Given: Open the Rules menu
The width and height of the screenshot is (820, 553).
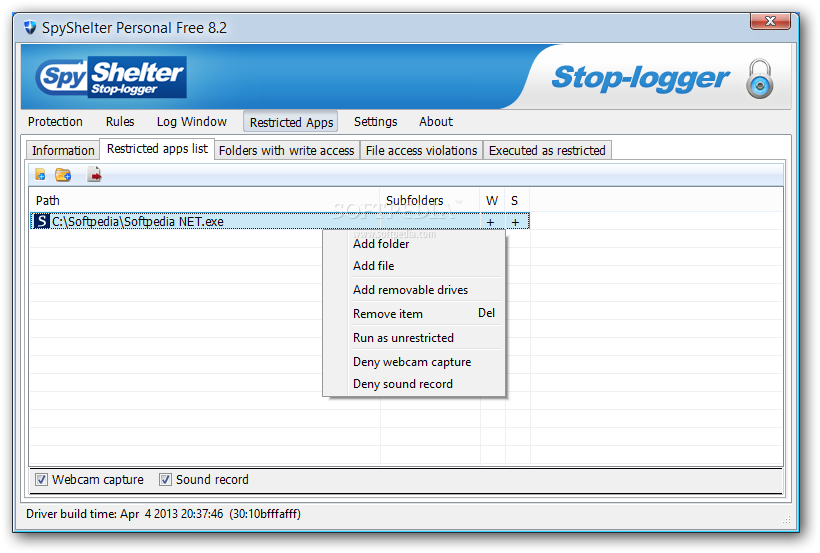Looking at the screenshot, I should 120,122.
